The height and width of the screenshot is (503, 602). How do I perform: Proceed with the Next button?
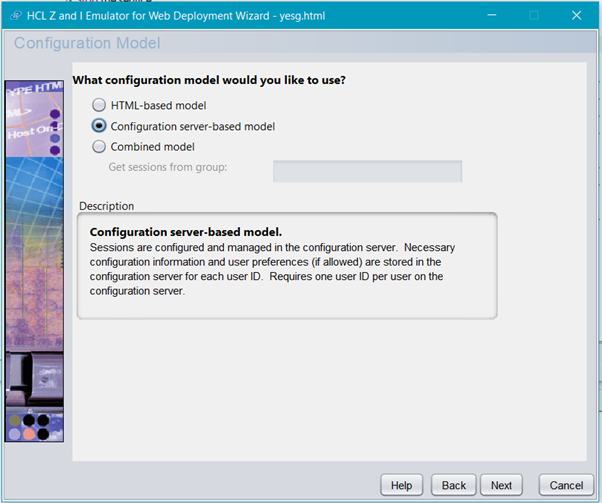(501, 485)
